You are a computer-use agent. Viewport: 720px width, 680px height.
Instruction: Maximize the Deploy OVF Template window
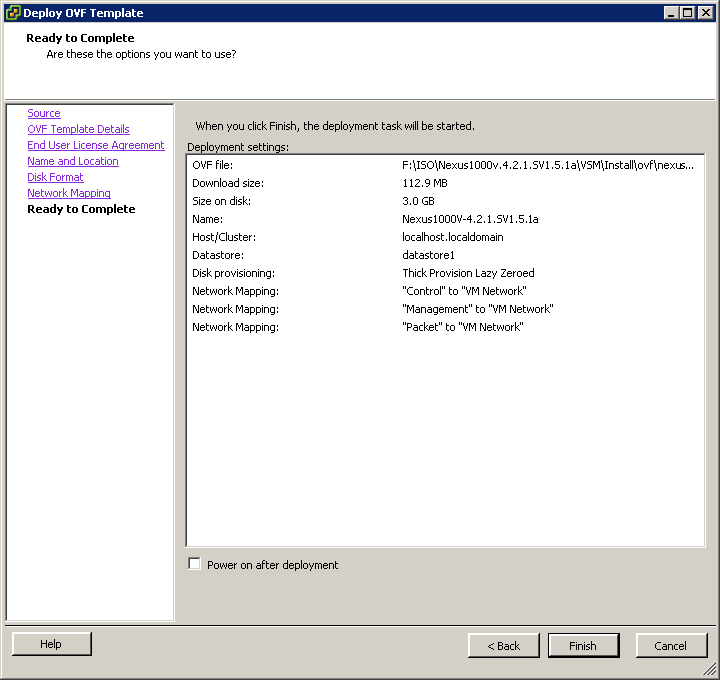click(x=687, y=12)
